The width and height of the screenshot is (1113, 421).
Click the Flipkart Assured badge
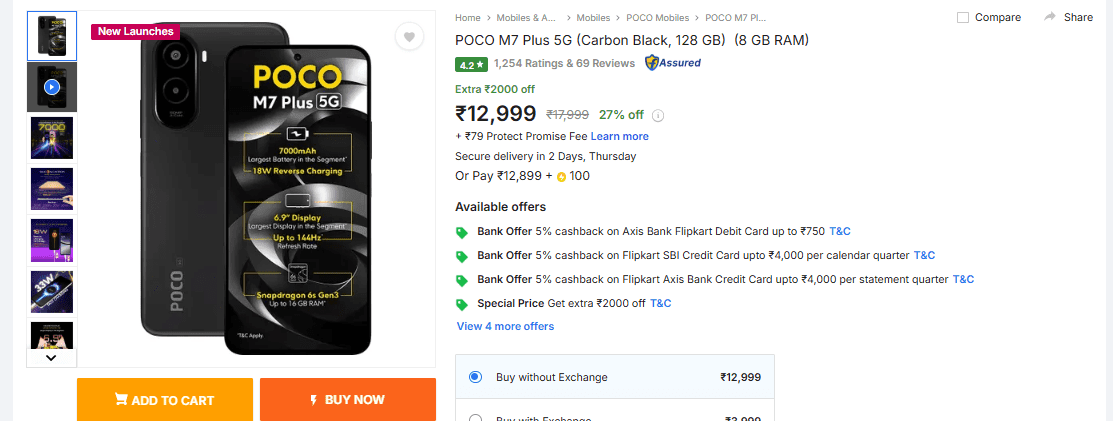673,63
